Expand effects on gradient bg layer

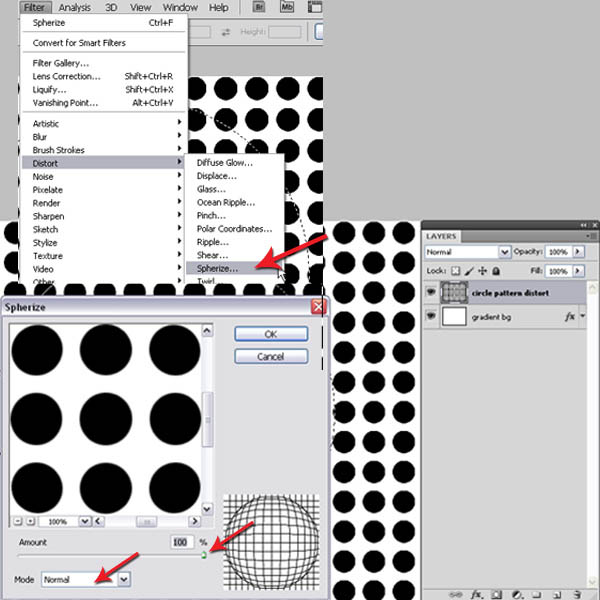(583, 316)
